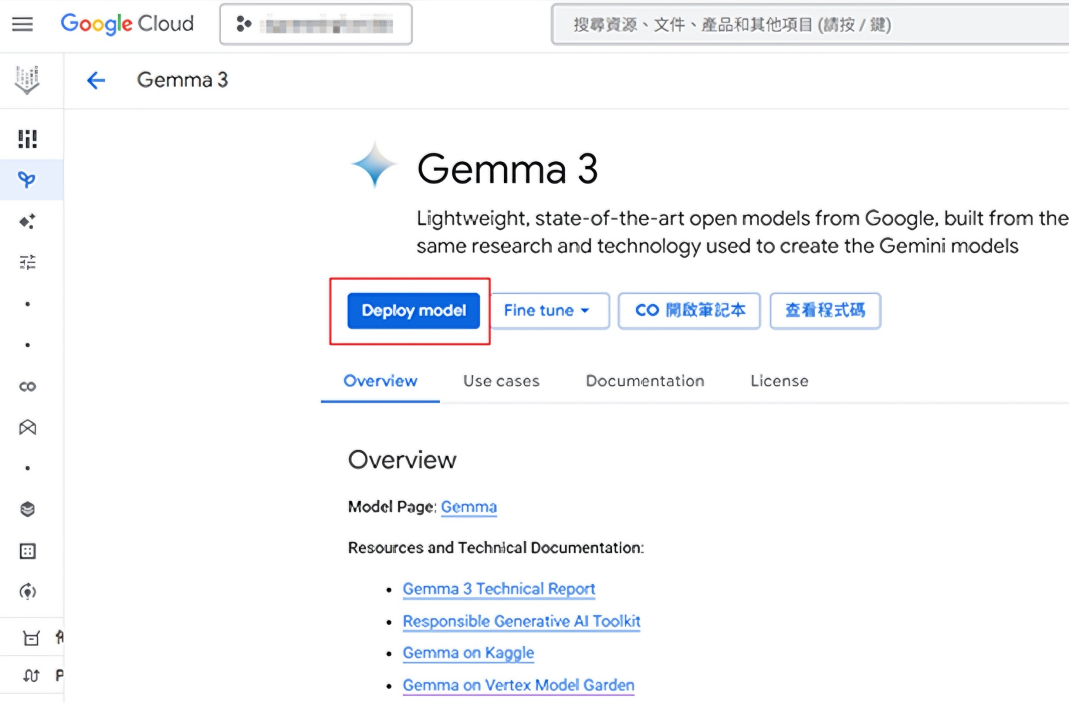The image size is (1069, 703).
Task: Open the sparkle studio icon in sidebar
Action: [28, 221]
